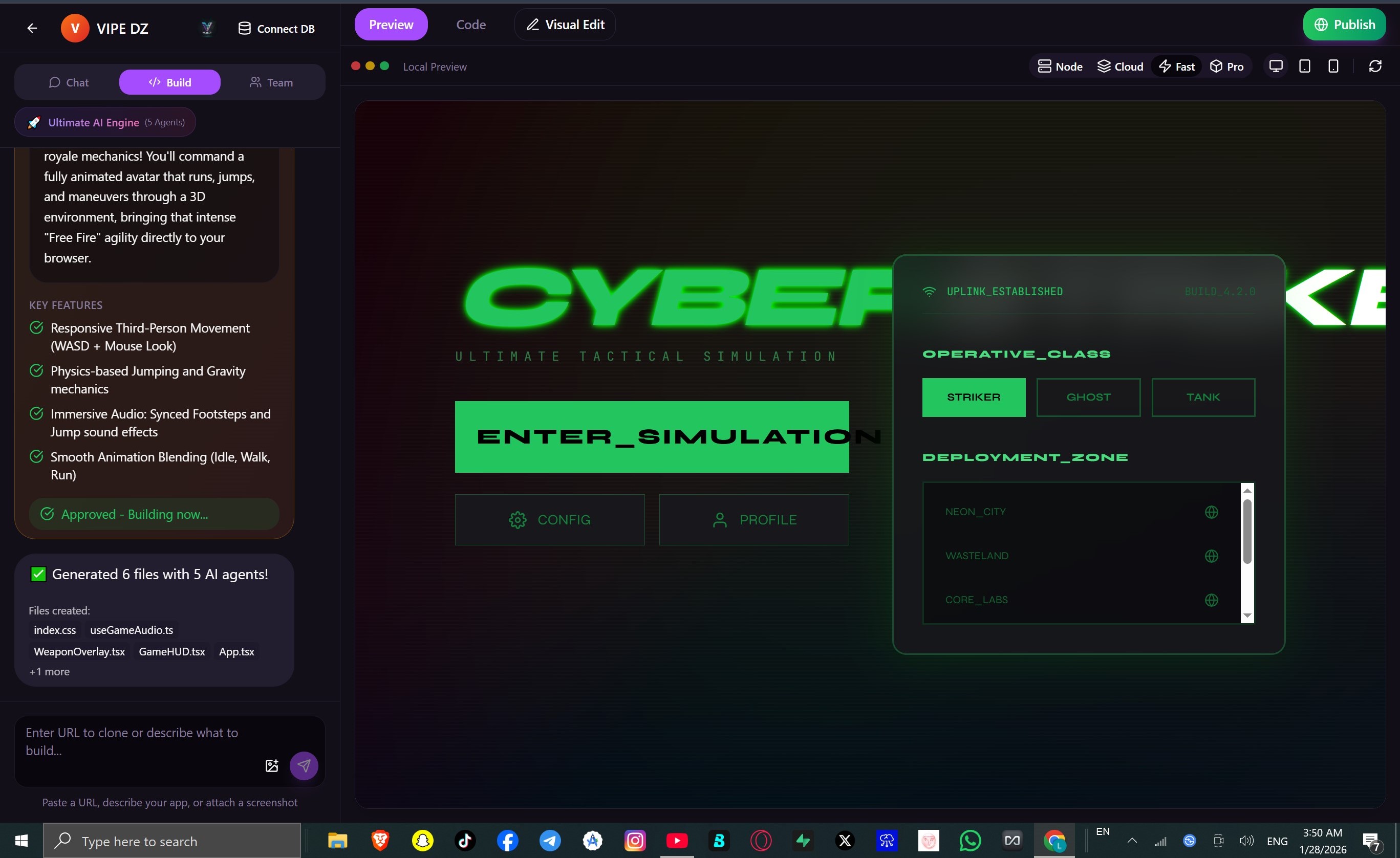This screenshot has width=1400, height=858.
Task: Click the back arrow icon
Action: pos(32,28)
